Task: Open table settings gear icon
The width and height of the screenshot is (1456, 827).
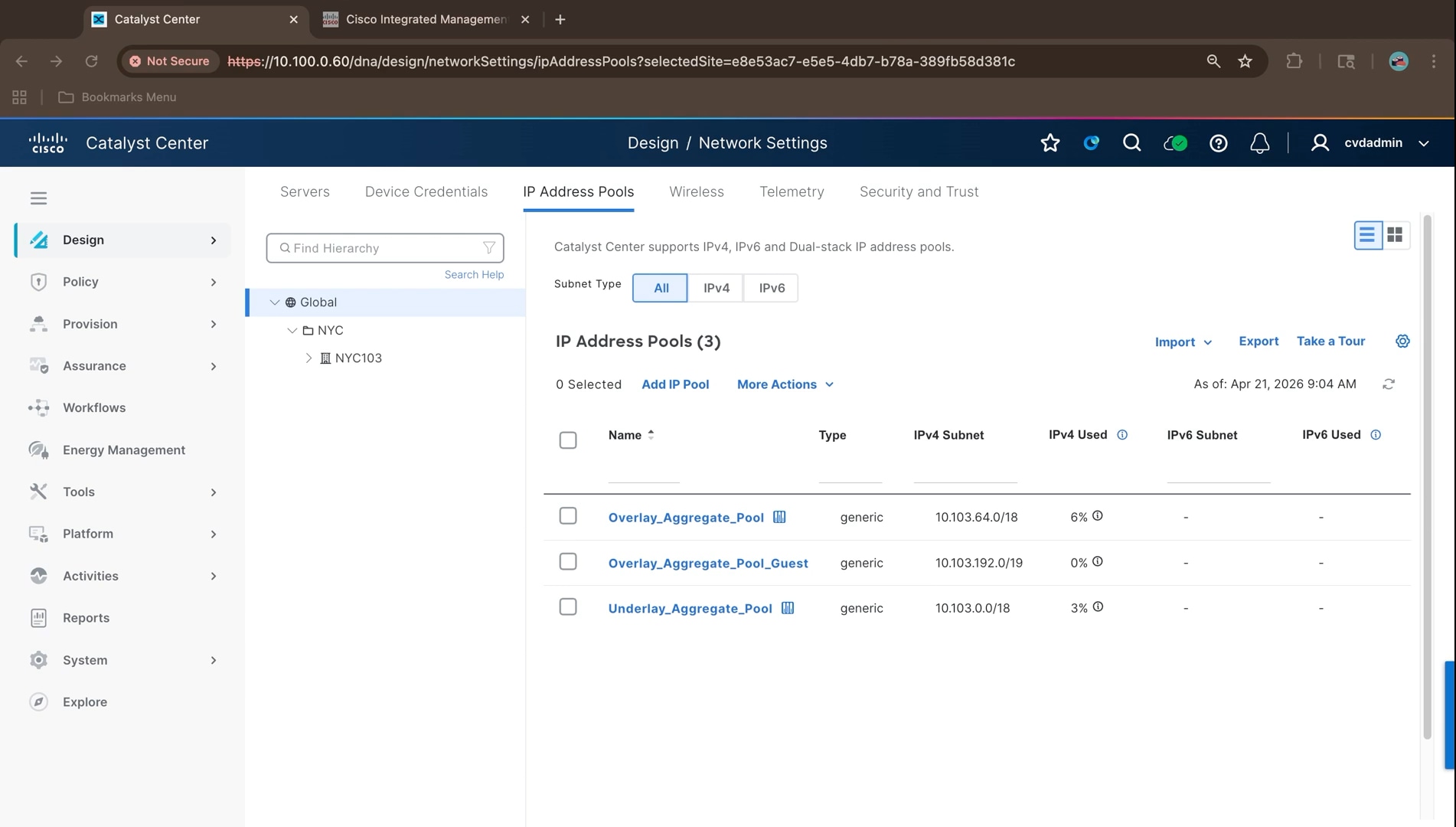Action: pyautogui.click(x=1402, y=342)
